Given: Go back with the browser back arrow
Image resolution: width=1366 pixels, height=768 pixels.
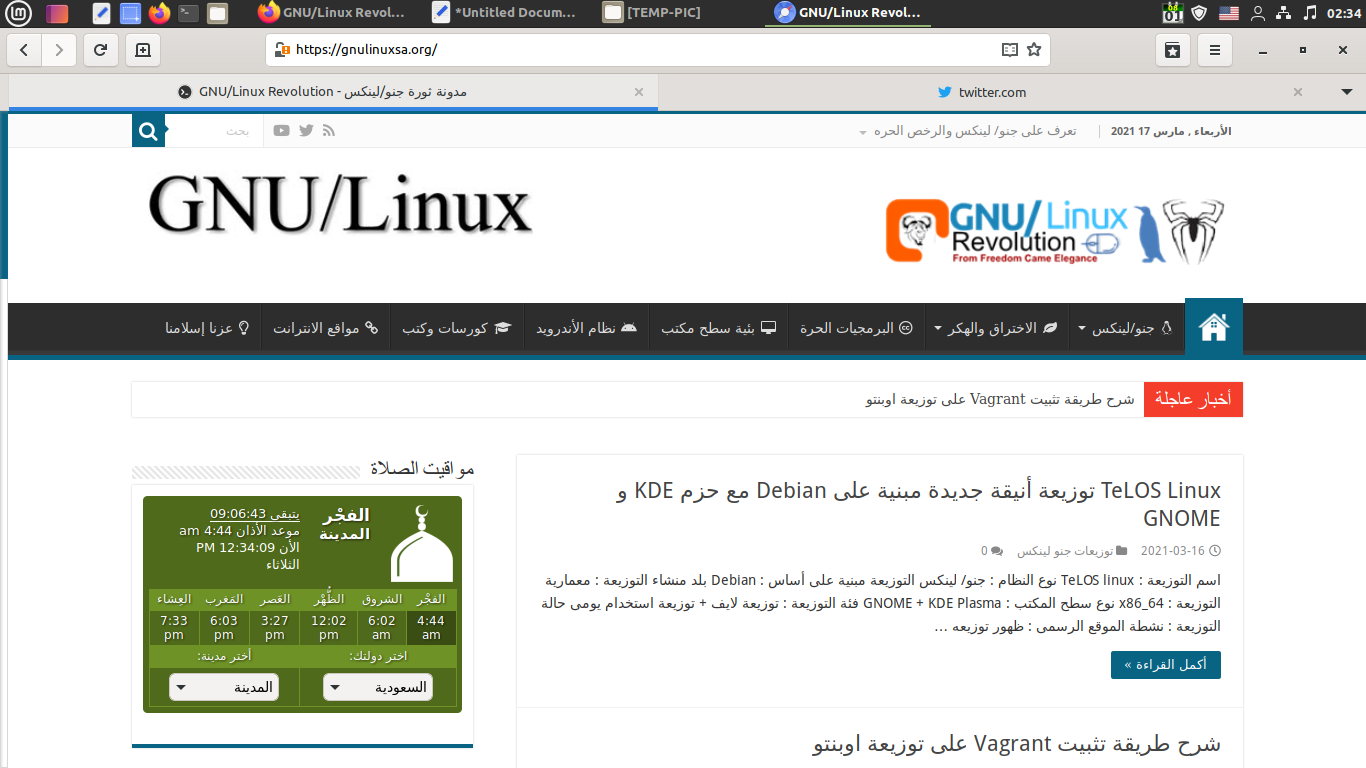Looking at the screenshot, I should (25, 50).
